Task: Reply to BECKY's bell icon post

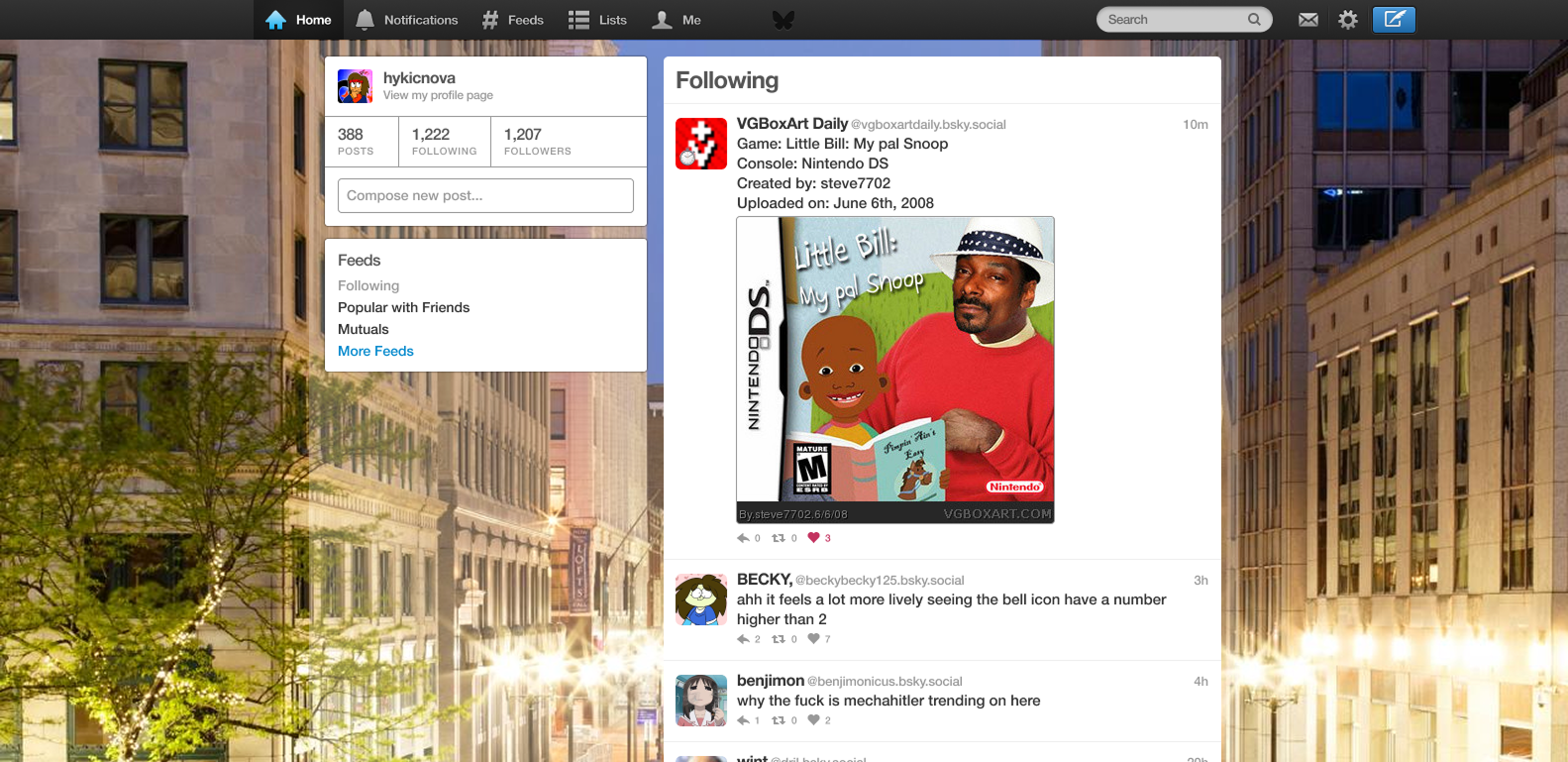Action: (x=743, y=639)
